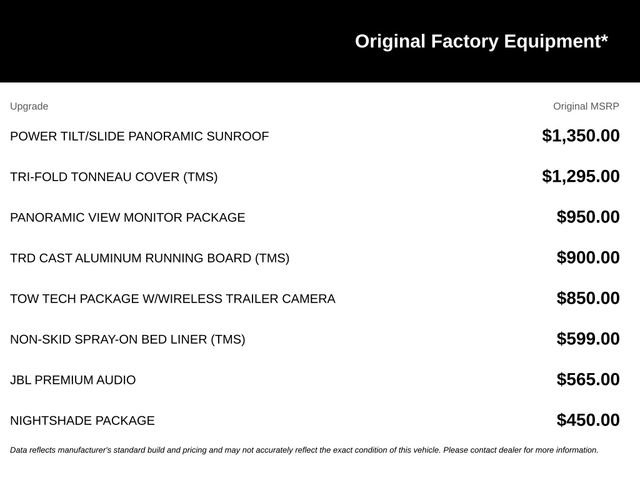Select the Original MSRP column header
The image size is (640, 480).
586,106
